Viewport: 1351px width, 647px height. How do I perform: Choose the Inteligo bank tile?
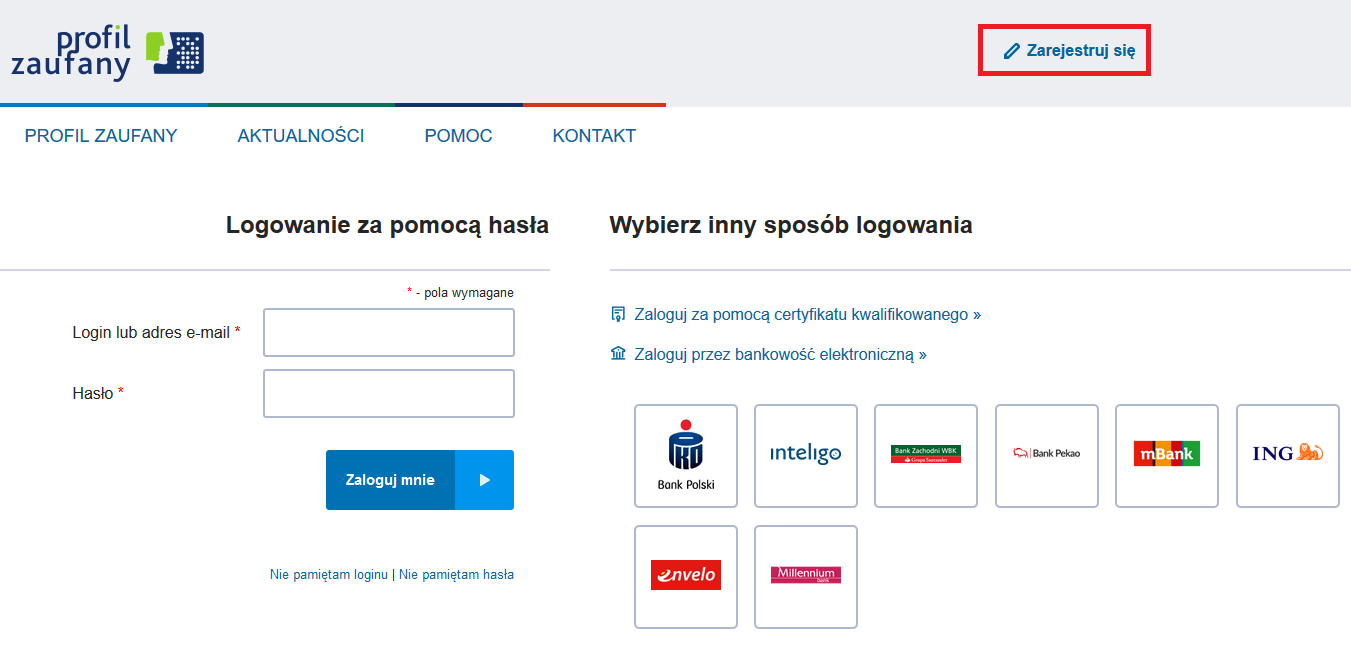806,456
